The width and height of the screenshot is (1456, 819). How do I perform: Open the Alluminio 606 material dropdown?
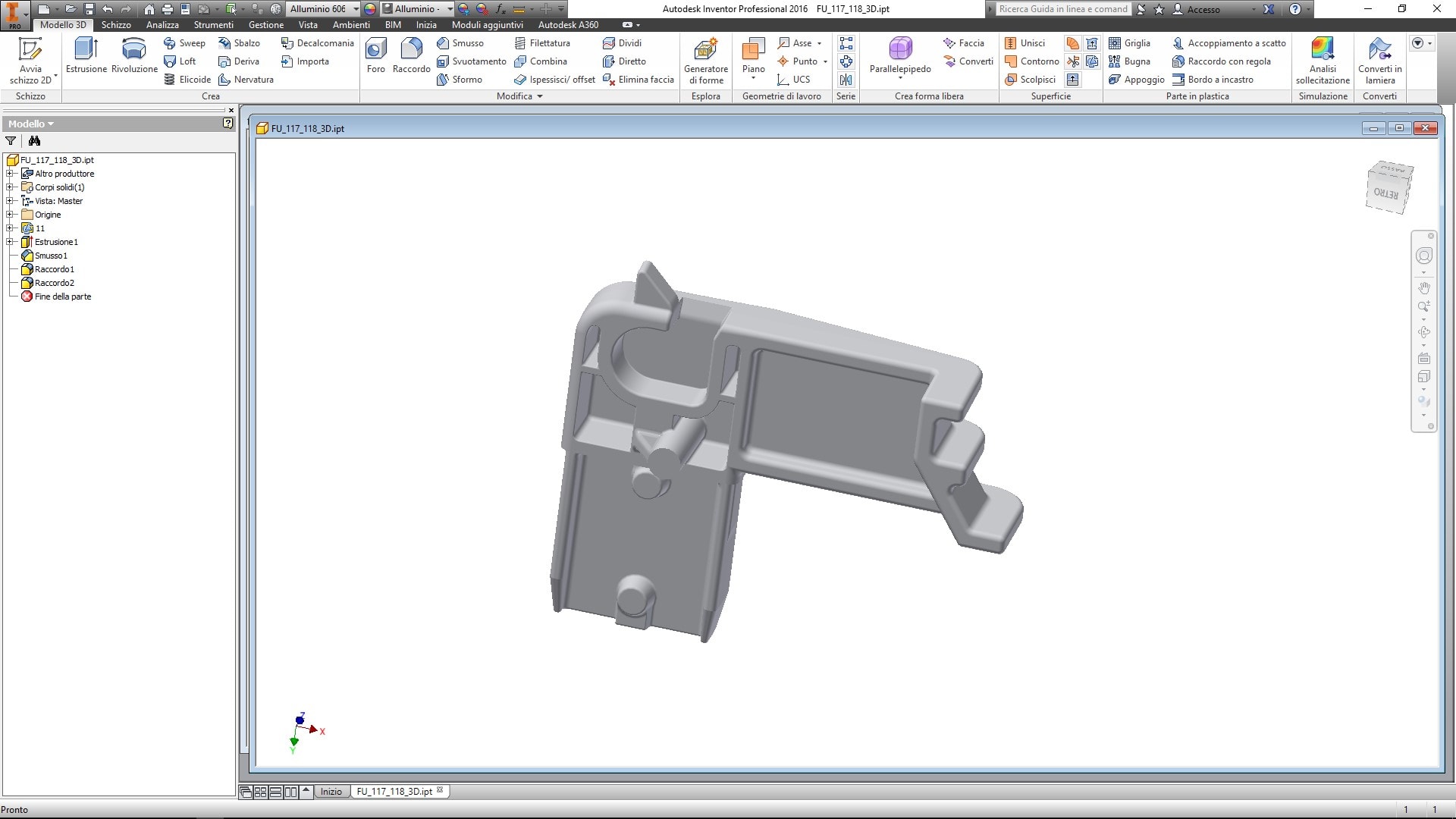click(356, 9)
